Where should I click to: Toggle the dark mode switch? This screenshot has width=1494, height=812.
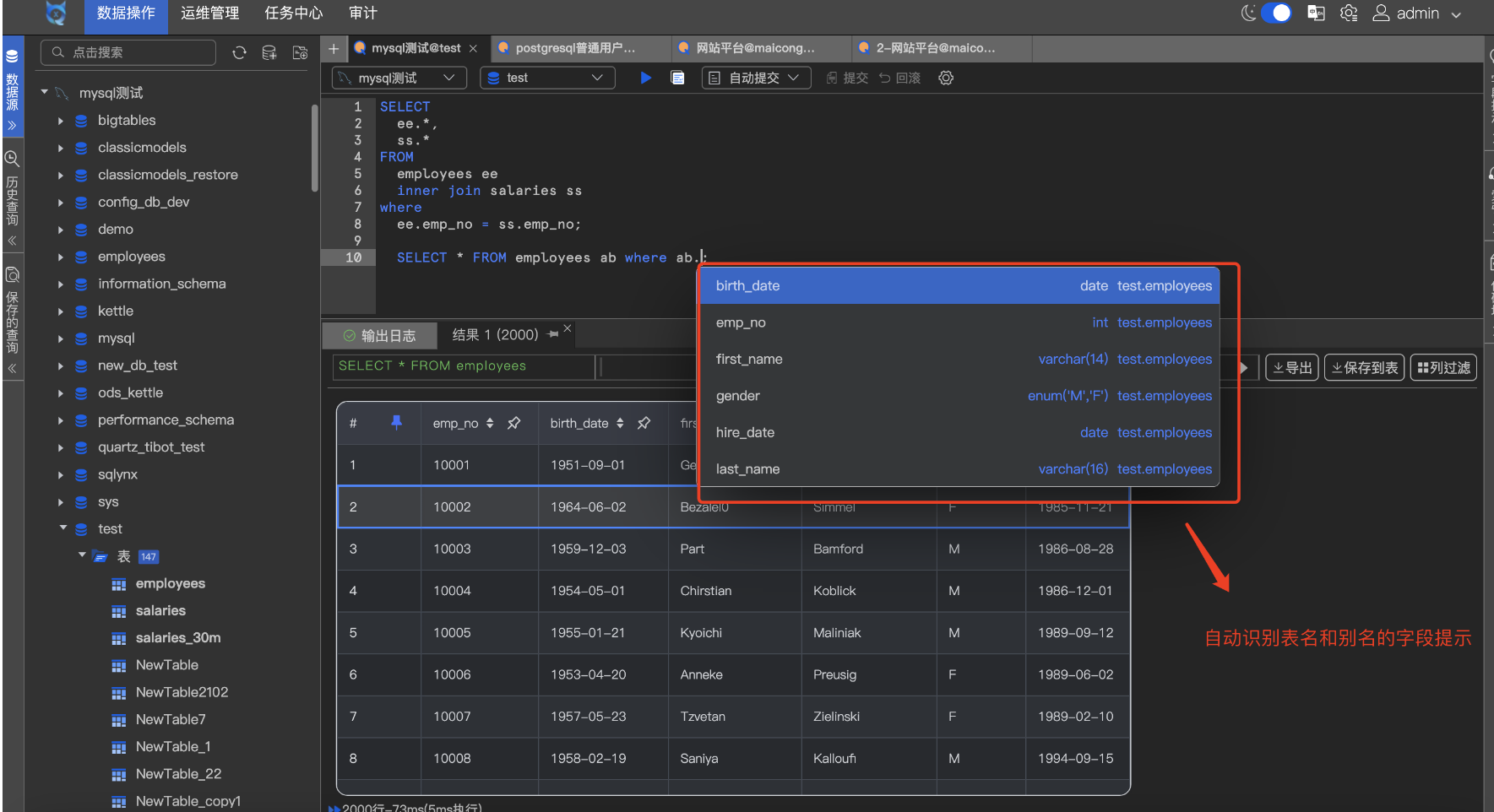coord(1275,13)
